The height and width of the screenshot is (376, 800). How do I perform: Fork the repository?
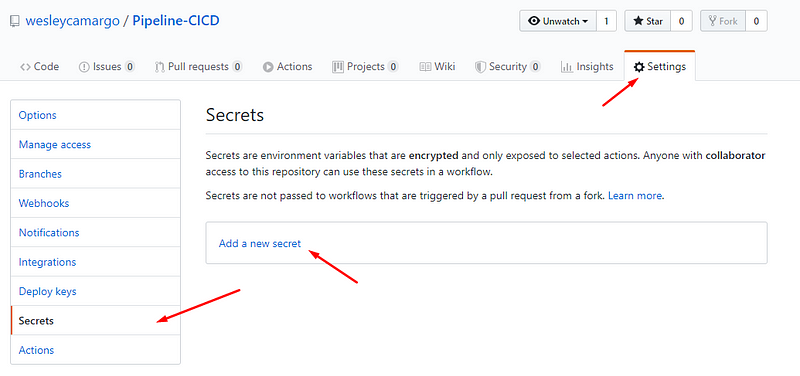click(722, 21)
